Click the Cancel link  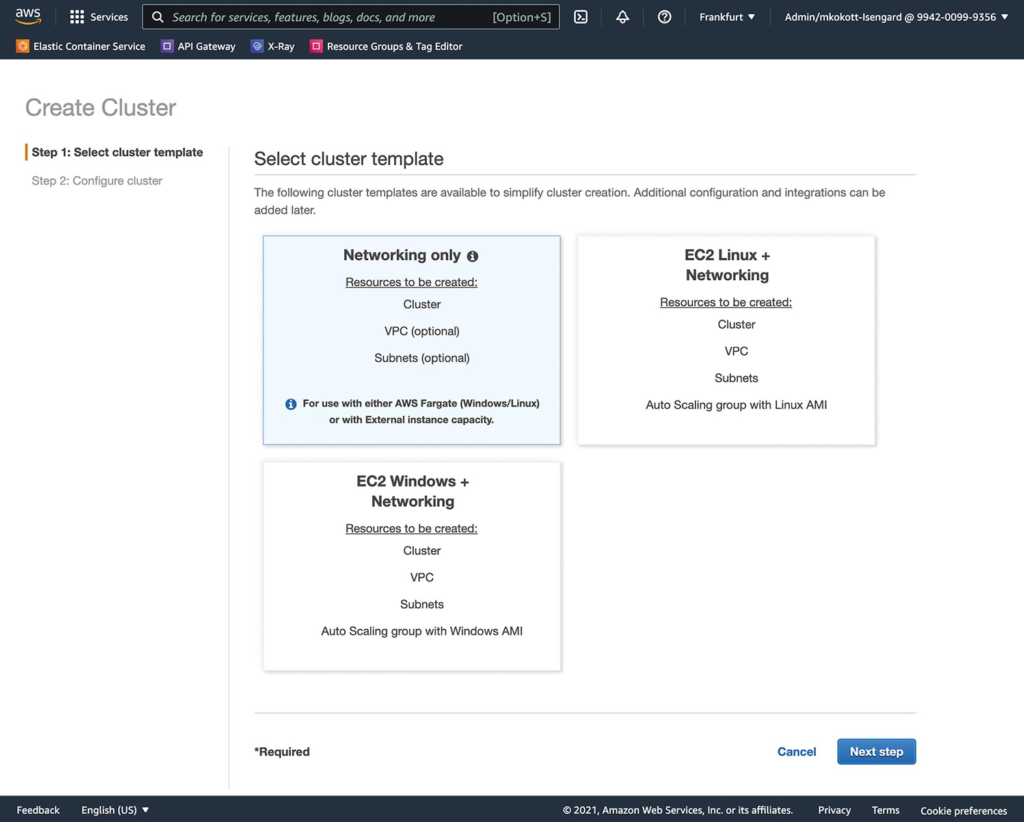point(796,751)
